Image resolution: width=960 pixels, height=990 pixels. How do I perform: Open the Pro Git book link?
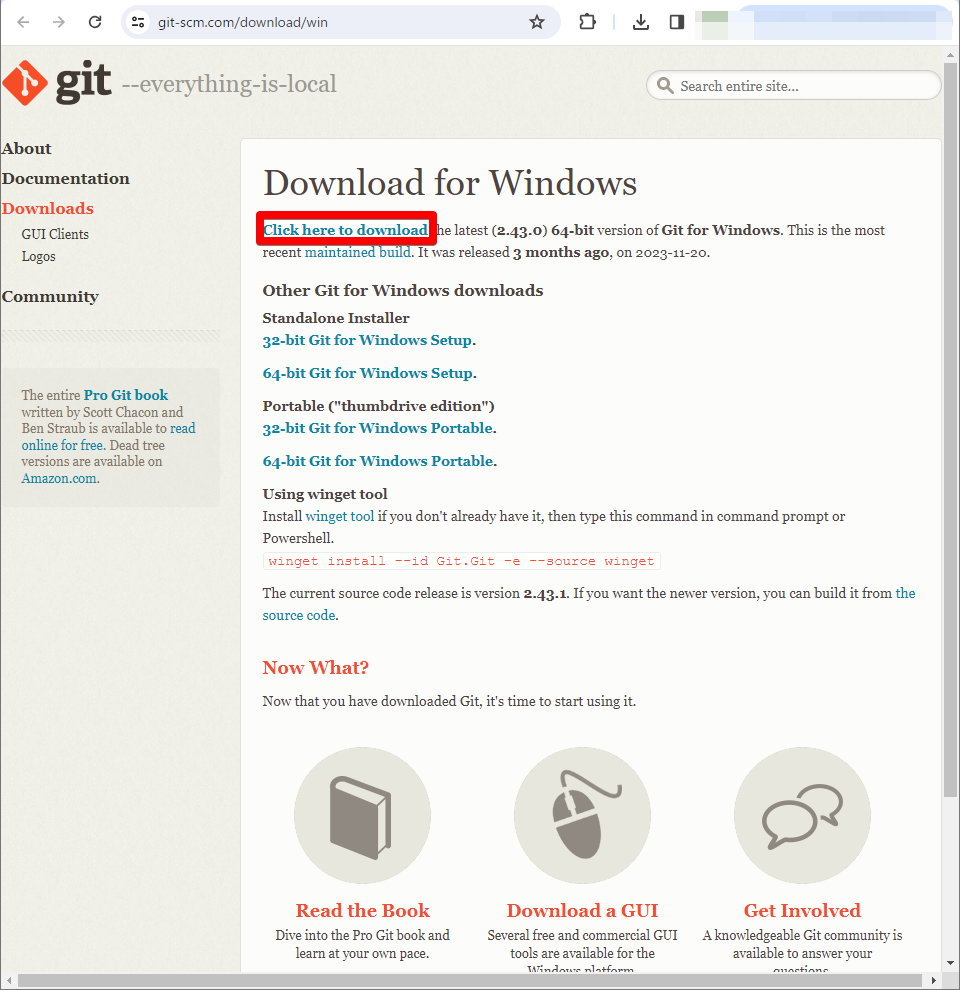click(x=126, y=395)
